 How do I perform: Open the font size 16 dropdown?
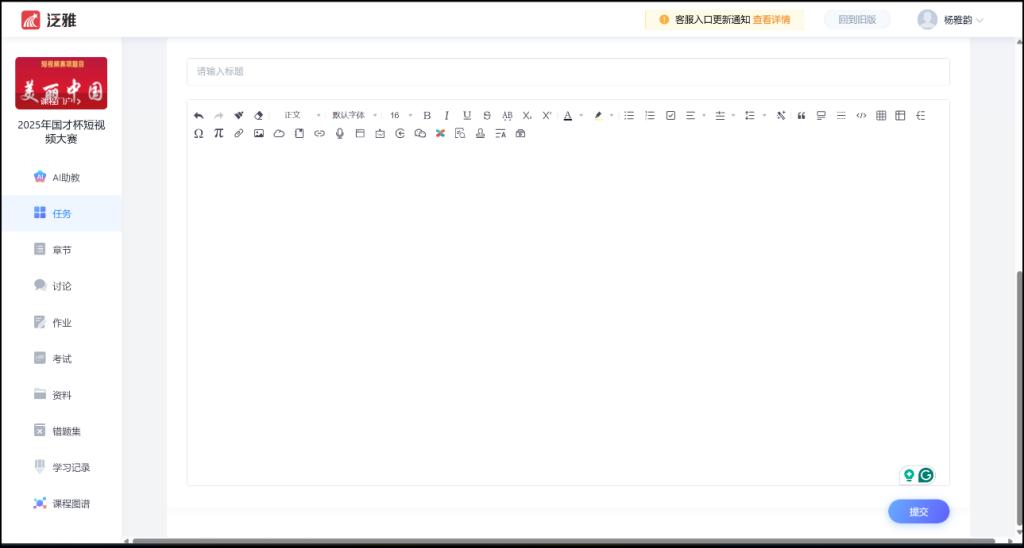coord(400,116)
